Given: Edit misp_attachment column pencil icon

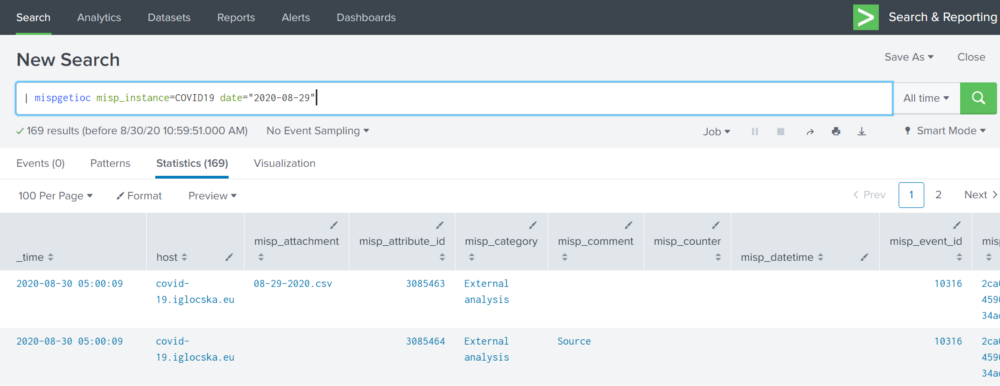Looking at the screenshot, I should click(x=334, y=225).
